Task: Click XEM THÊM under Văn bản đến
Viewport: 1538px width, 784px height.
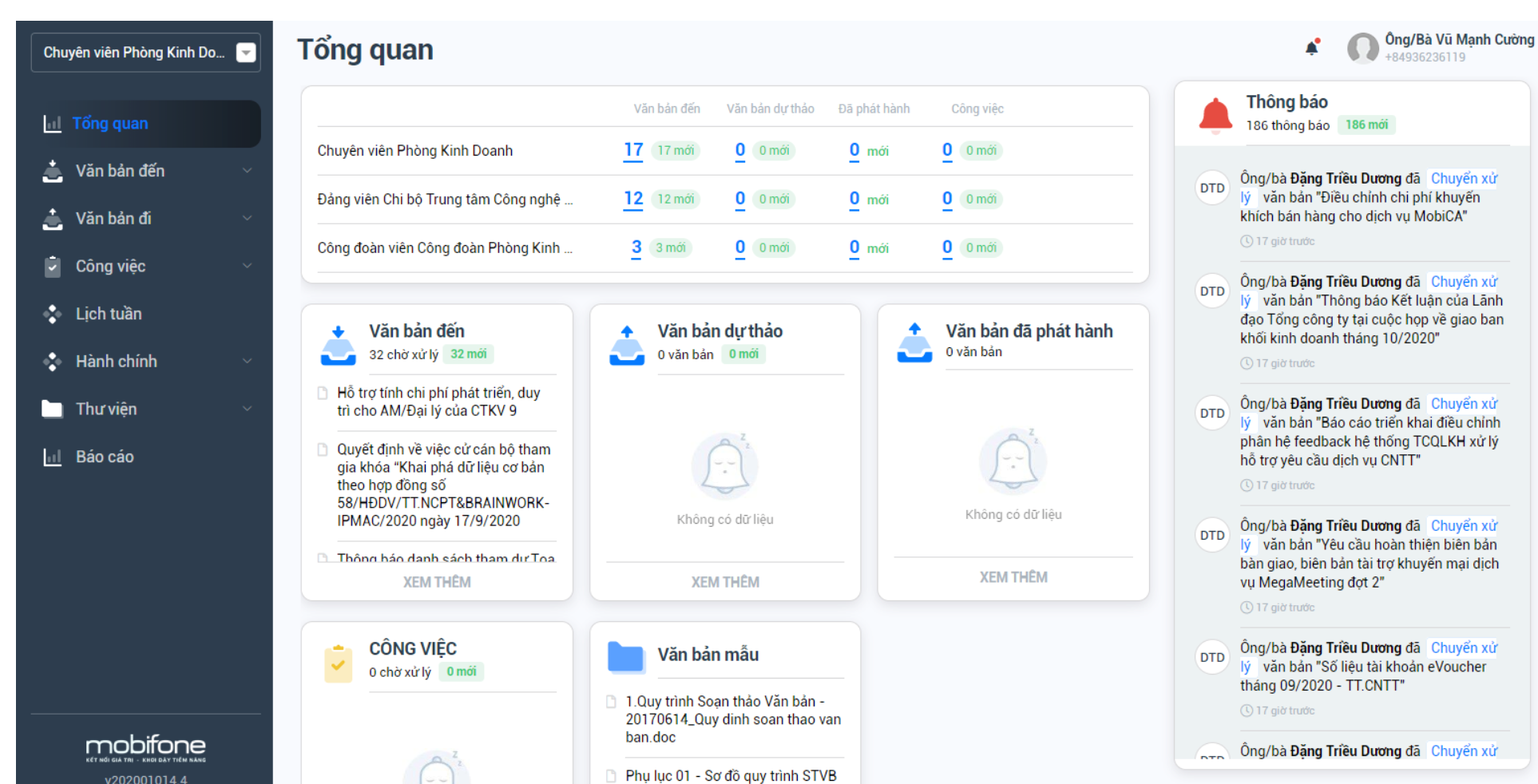Action: [x=437, y=582]
